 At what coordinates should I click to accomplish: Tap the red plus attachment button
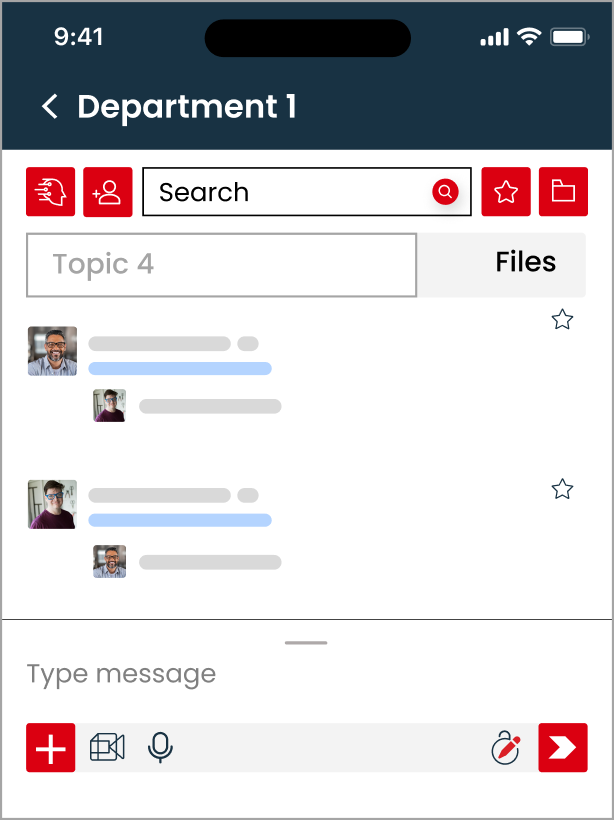pos(51,748)
